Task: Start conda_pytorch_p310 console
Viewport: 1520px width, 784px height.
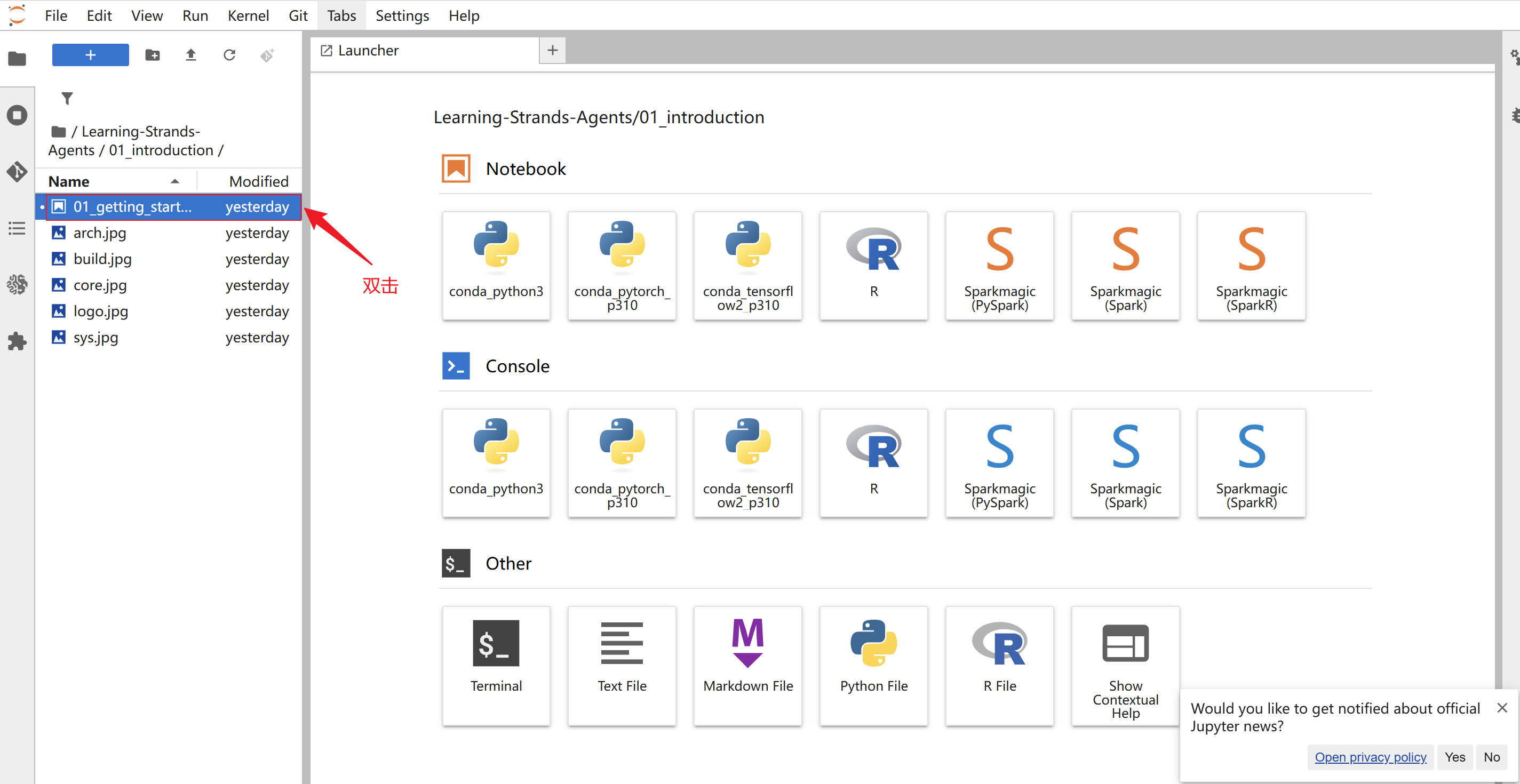Action: pyautogui.click(x=622, y=463)
